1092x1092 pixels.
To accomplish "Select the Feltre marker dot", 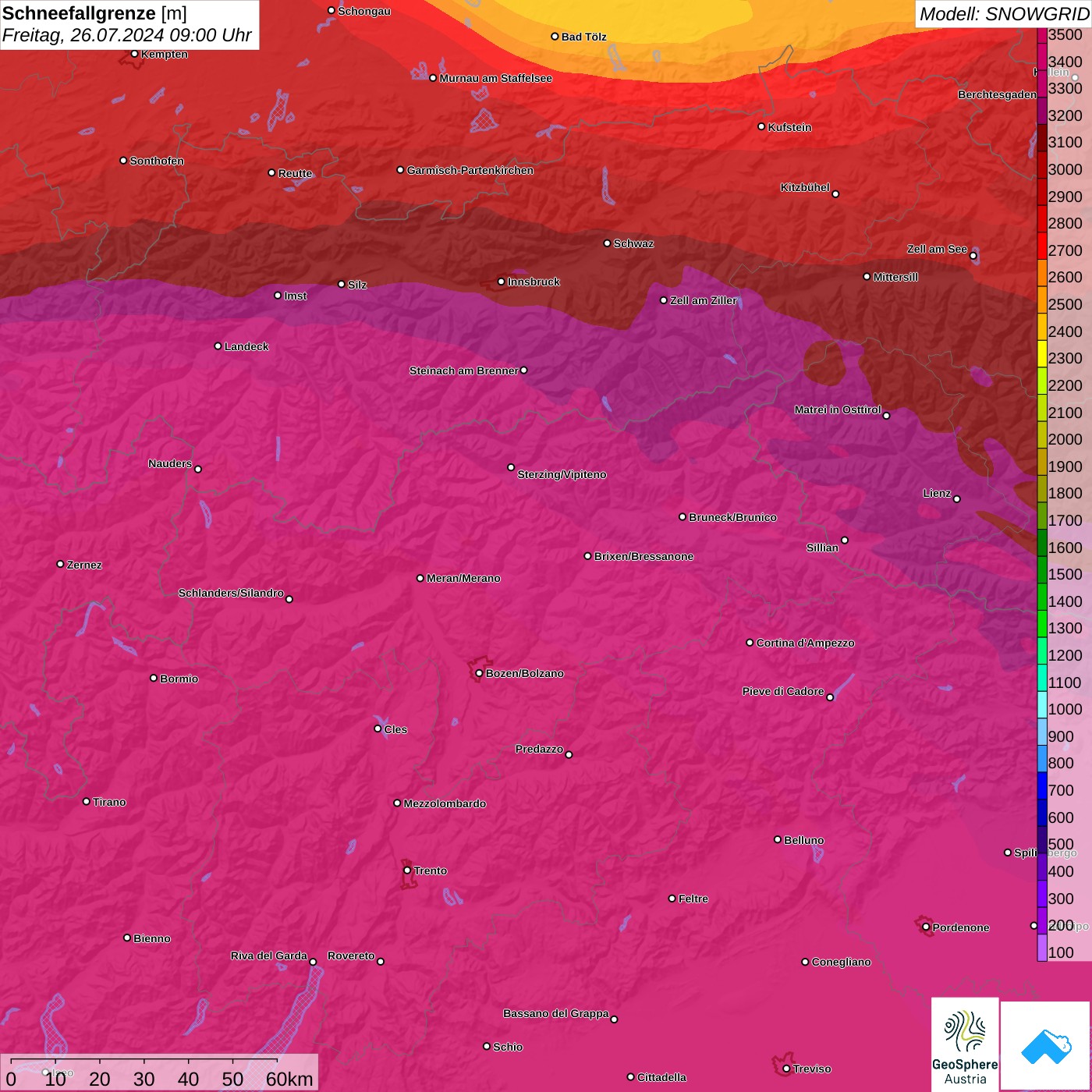I will point(672,899).
